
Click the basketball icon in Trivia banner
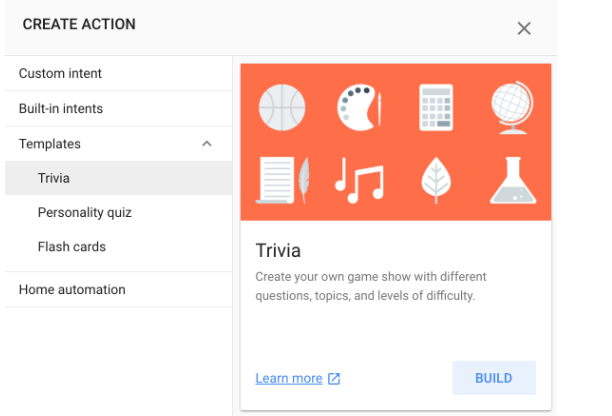pyautogui.click(x=282, y=107)
